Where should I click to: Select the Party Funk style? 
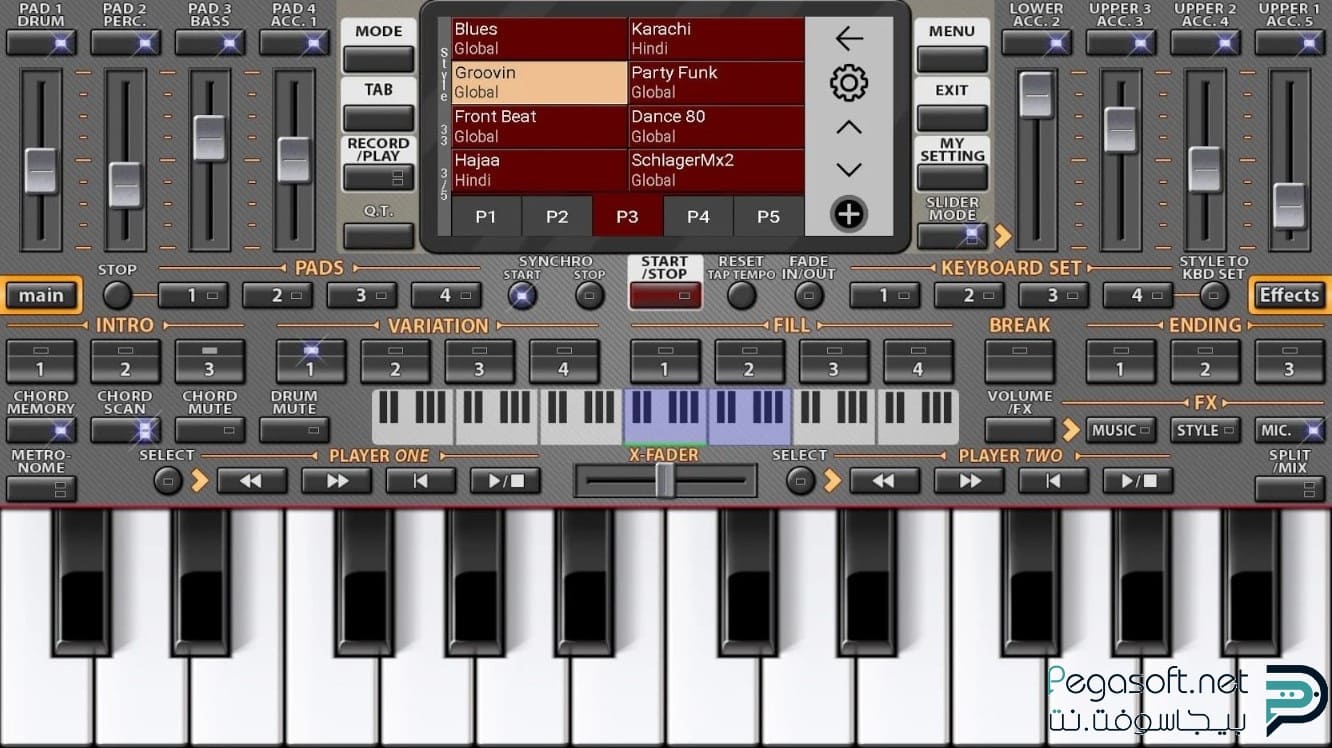pyautogui.click(x=716, y=82)
